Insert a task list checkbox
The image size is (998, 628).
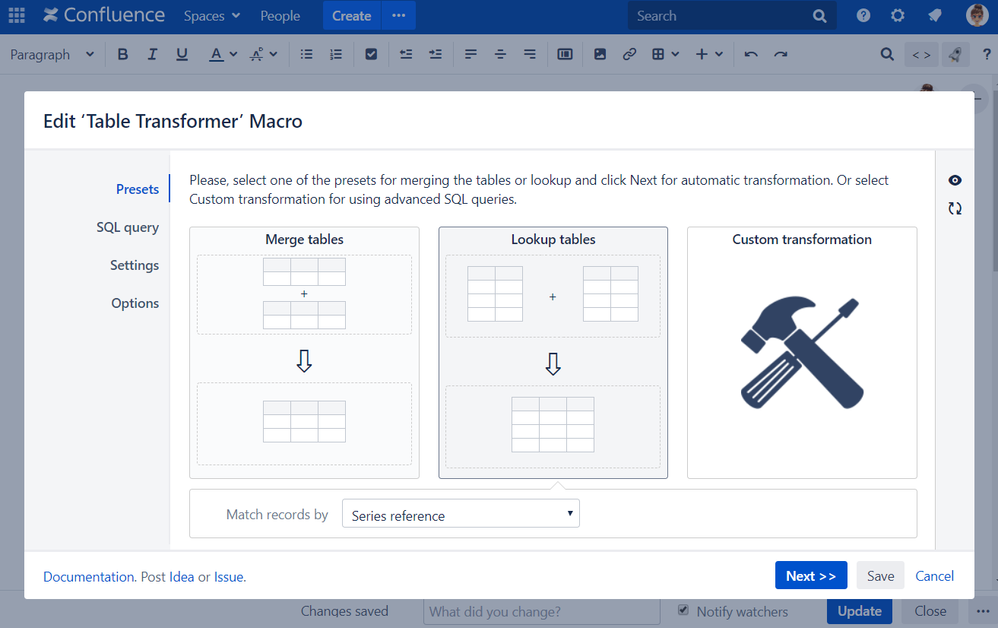[x=371, y=54]
